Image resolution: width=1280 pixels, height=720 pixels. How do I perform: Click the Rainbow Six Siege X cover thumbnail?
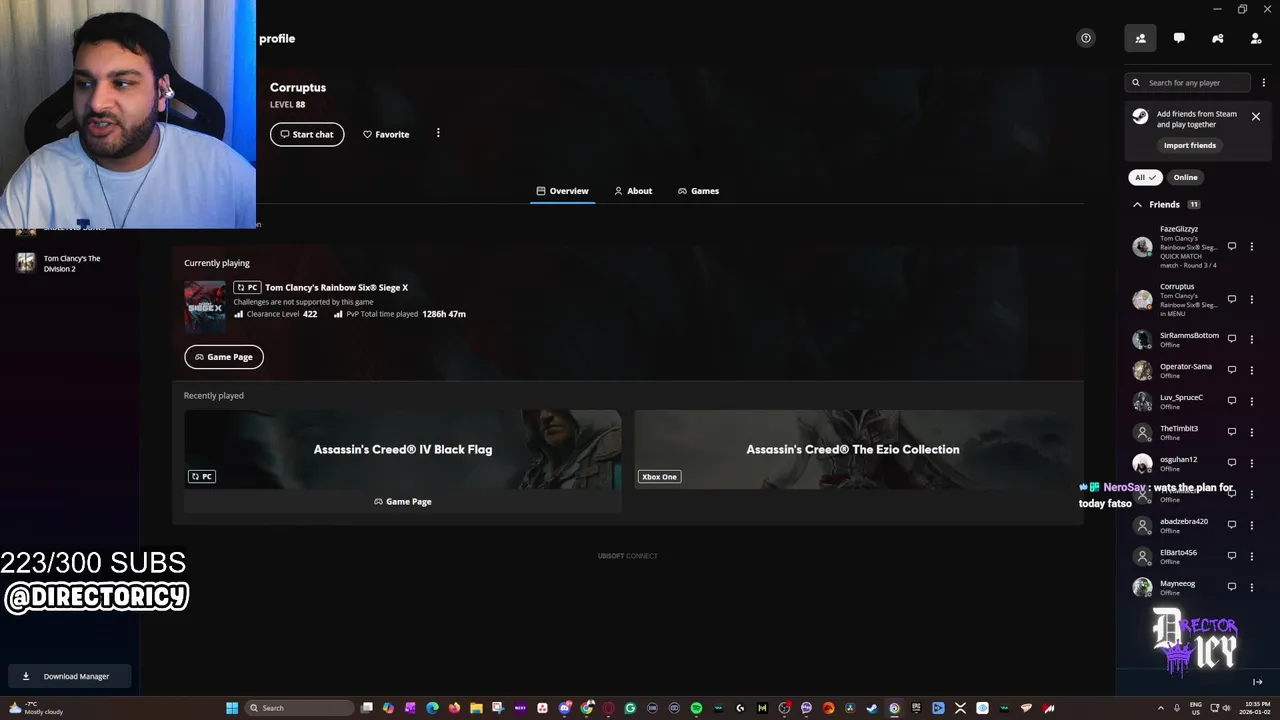205,307
